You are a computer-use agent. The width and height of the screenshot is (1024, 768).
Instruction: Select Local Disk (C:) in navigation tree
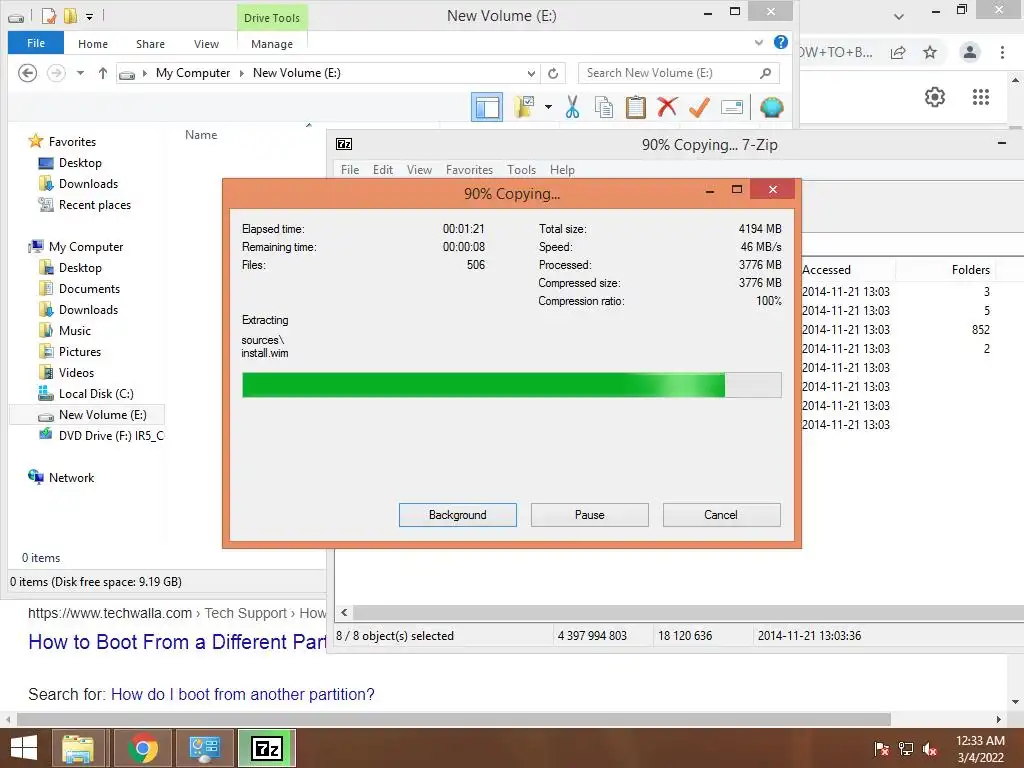coord(96,394)
